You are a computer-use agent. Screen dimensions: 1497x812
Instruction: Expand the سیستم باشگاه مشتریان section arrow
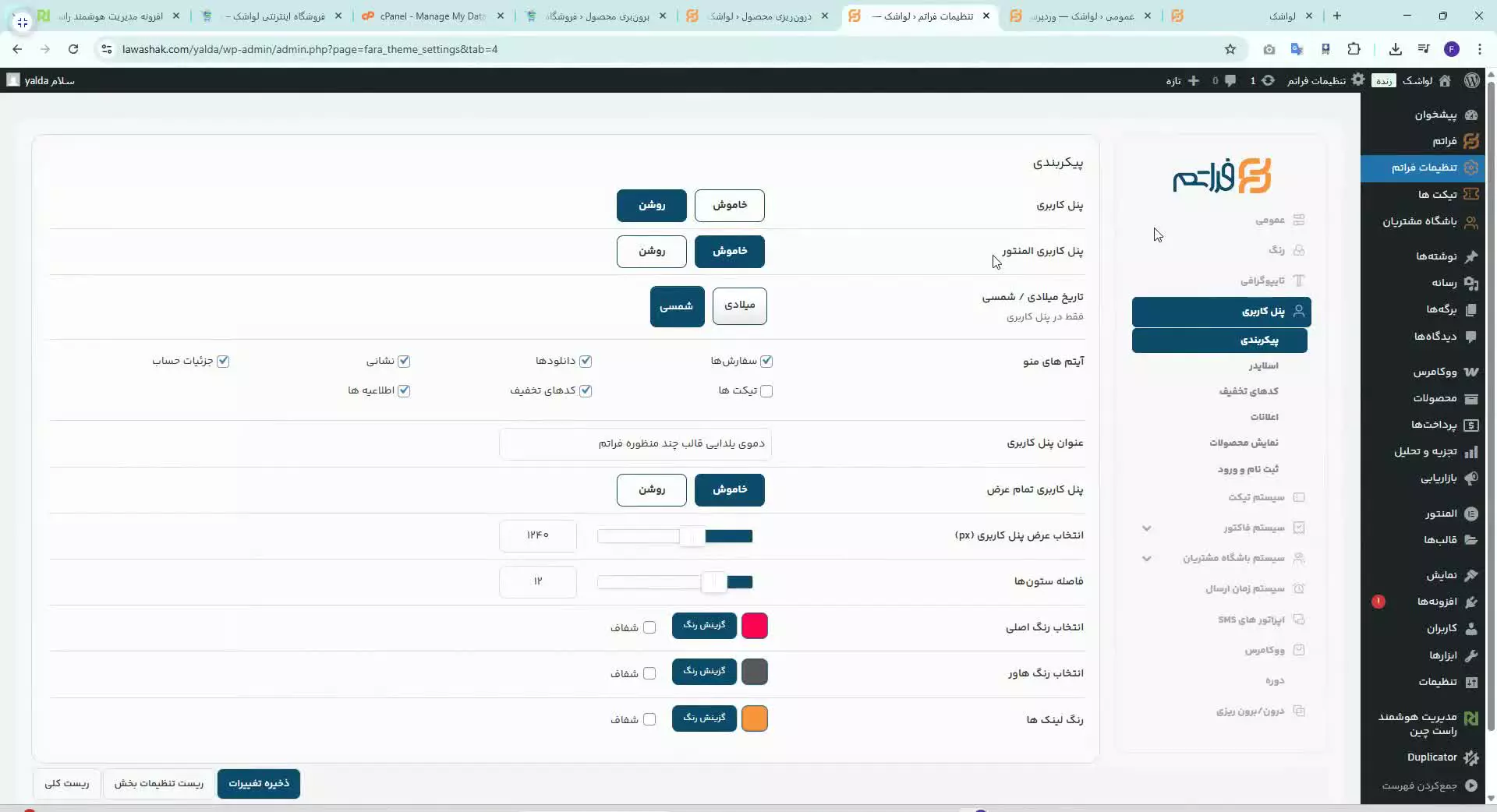pos(1146,559)
